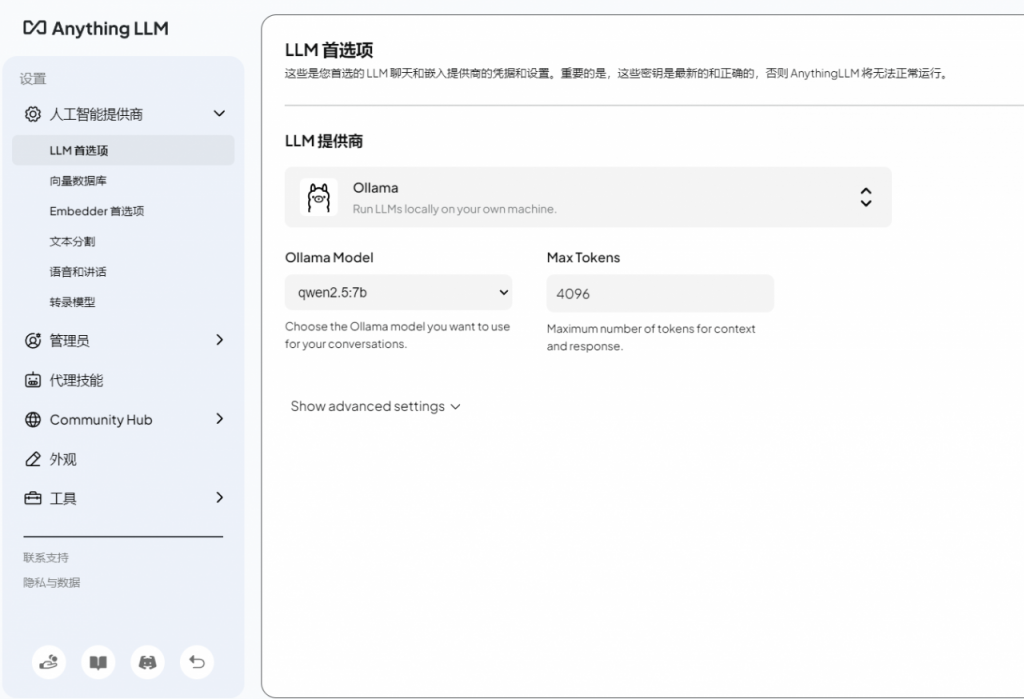This screenshot has width=1024, height=699.
Task: Click the robot icon next to 代理技能
Action: click(31, 380)
